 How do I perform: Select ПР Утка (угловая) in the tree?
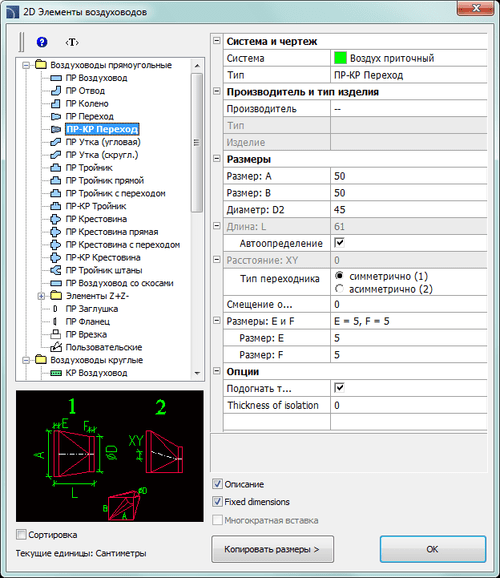[x=103, y=142]
